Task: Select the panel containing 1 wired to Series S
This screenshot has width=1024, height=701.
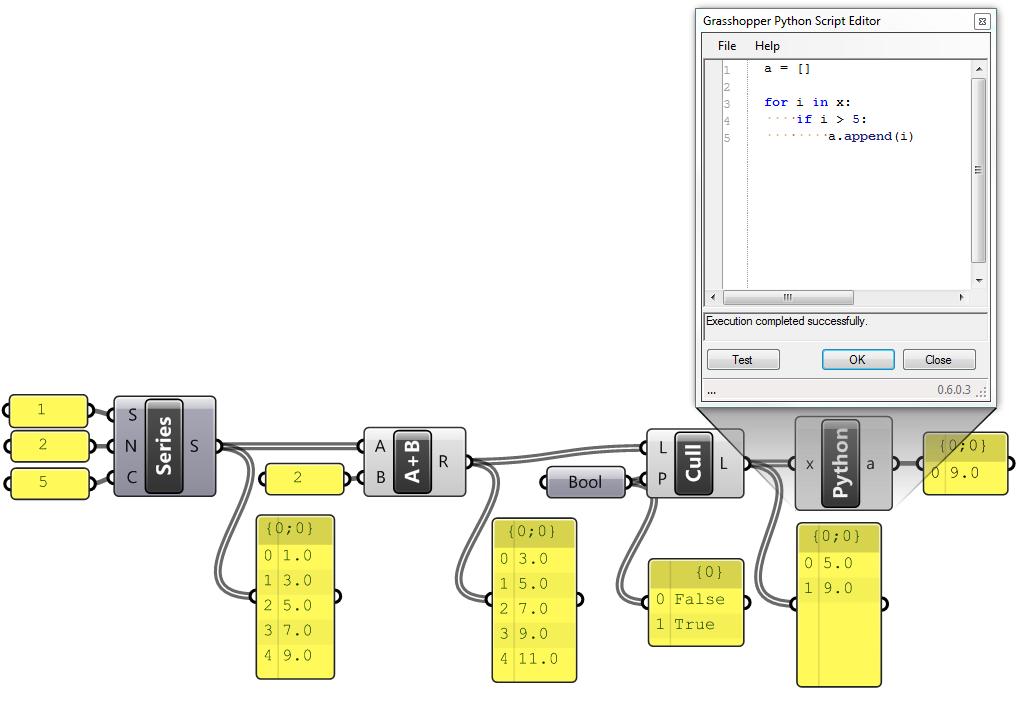Action: click(48, 410)
